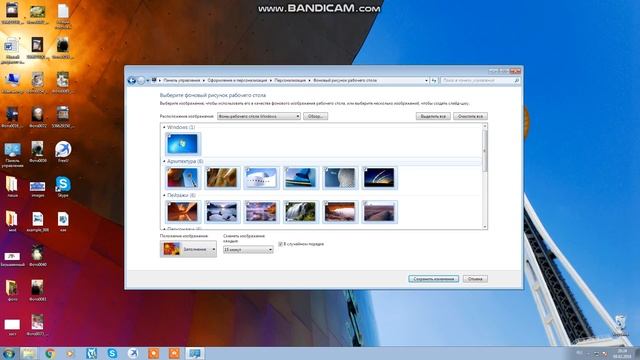The width and height of the screenshot is (640, 360).
Task: Click the control panel icon in address bar
Action: pos(154,80)
